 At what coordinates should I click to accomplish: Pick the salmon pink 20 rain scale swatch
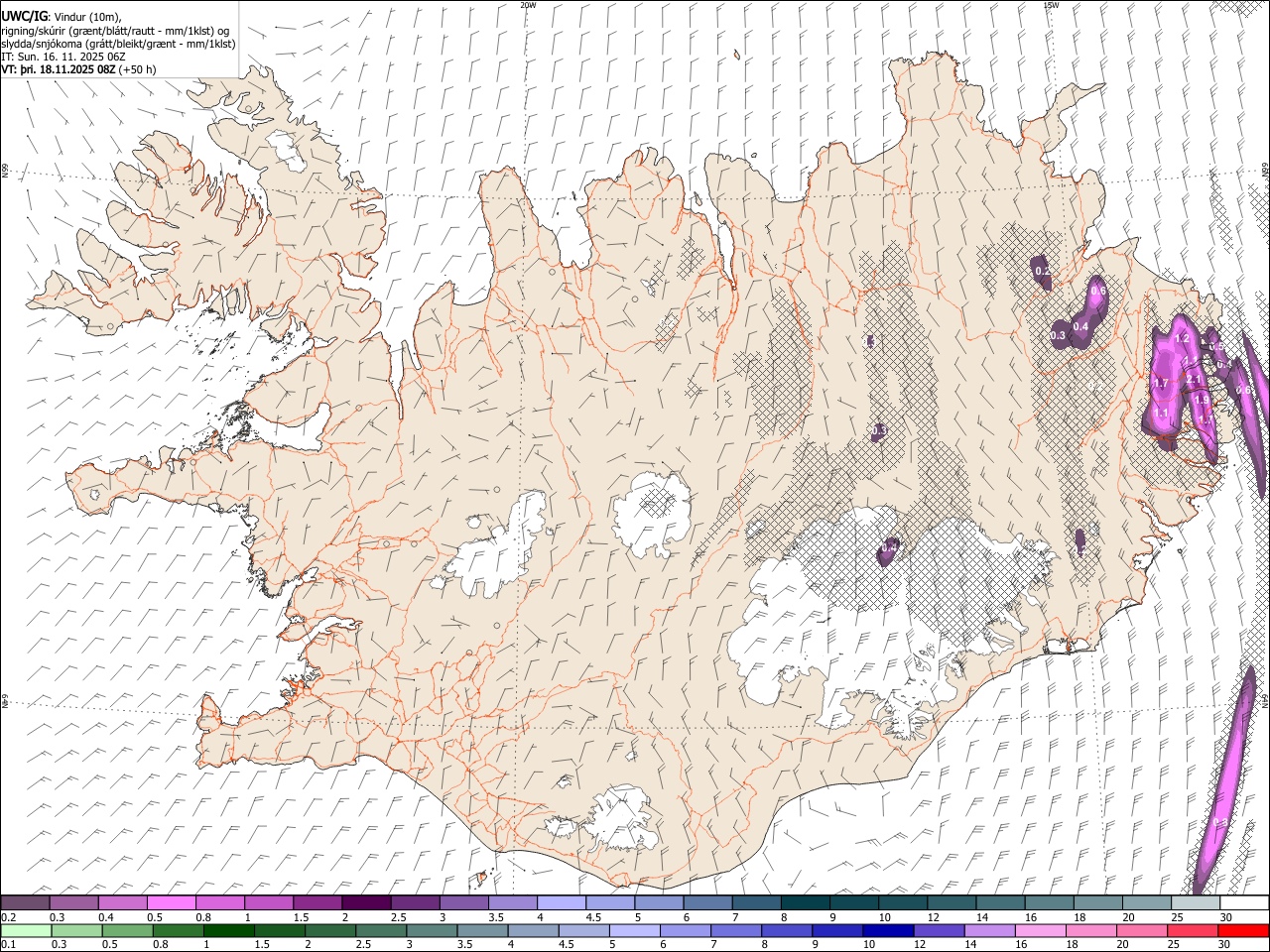tap(1142, 930)
